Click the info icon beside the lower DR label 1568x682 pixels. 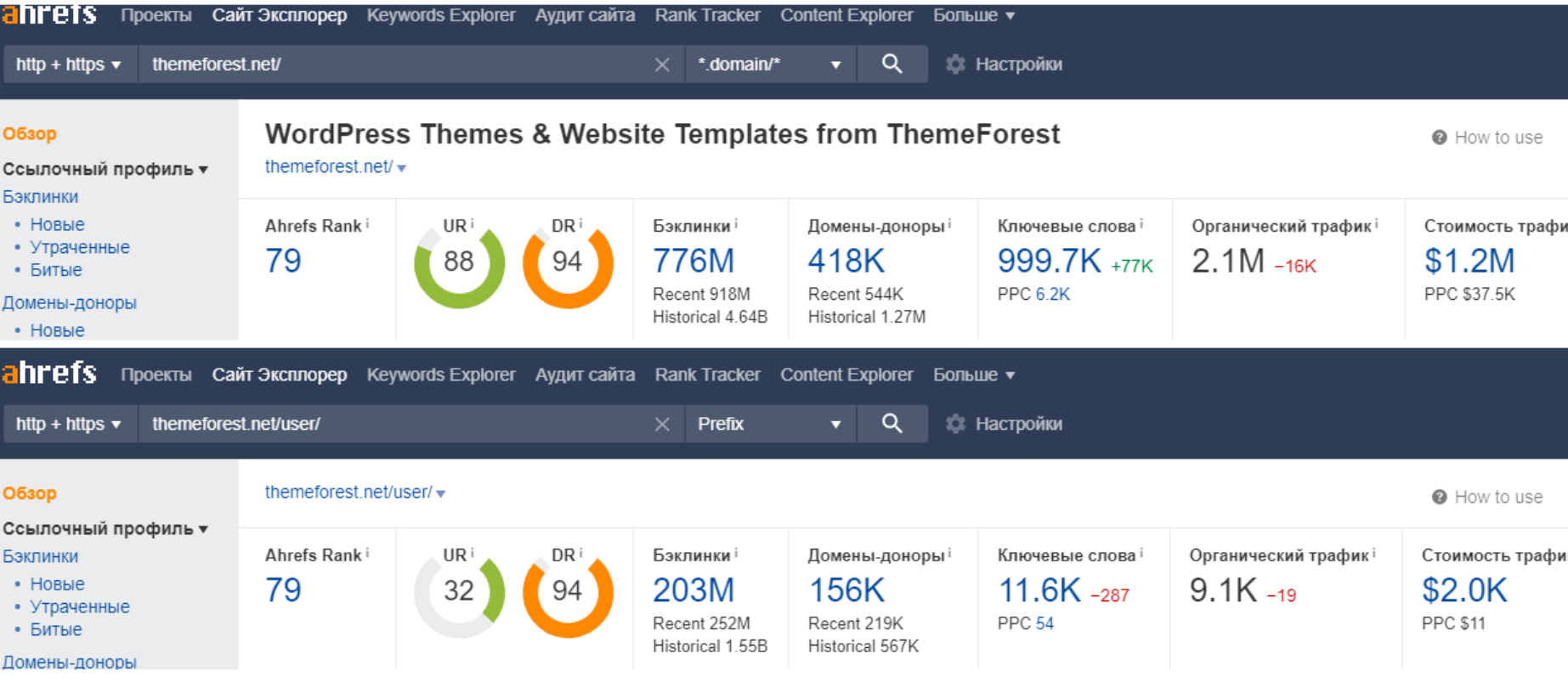point(580,553)
